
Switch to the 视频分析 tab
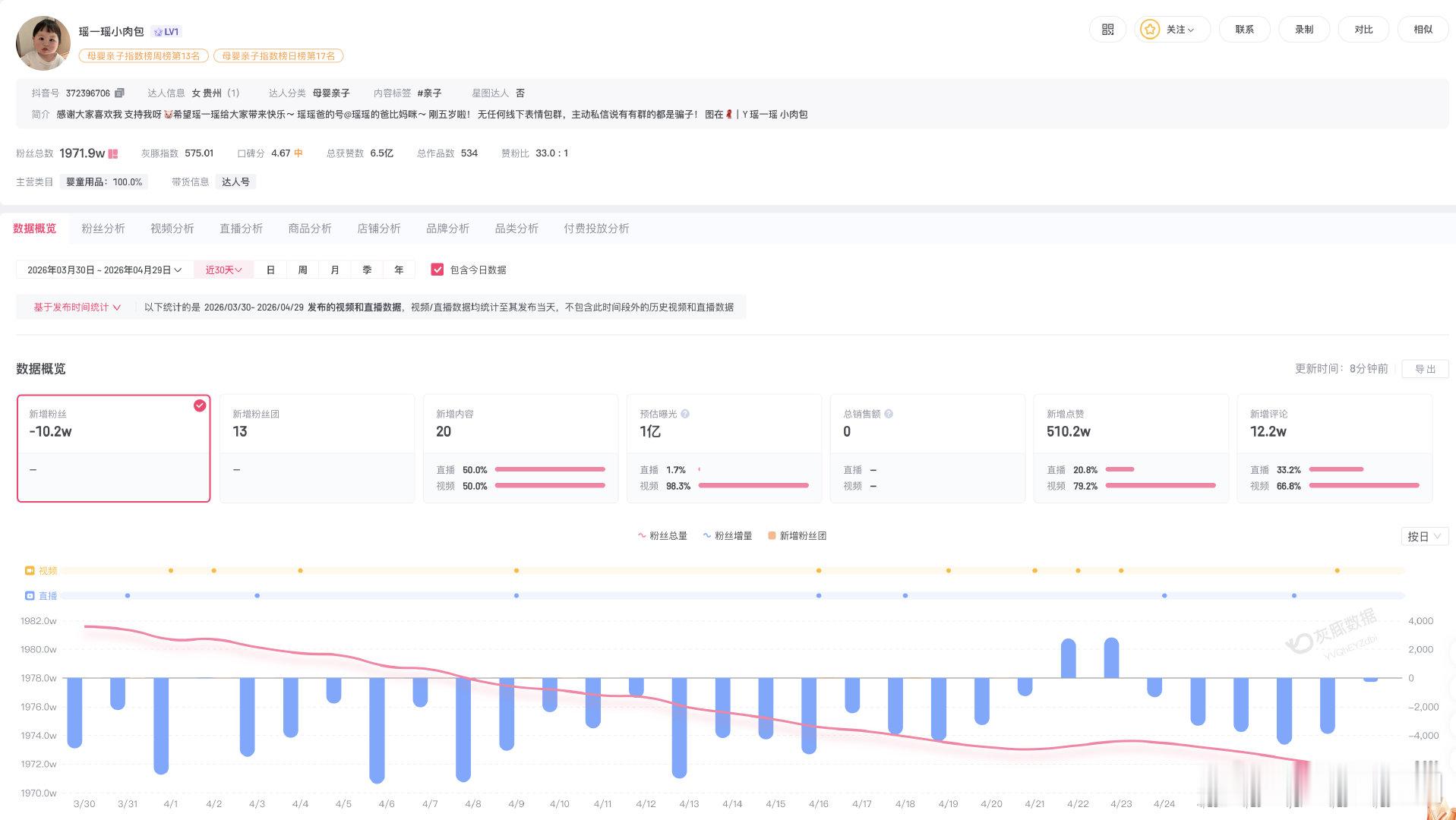coord(172,229)
